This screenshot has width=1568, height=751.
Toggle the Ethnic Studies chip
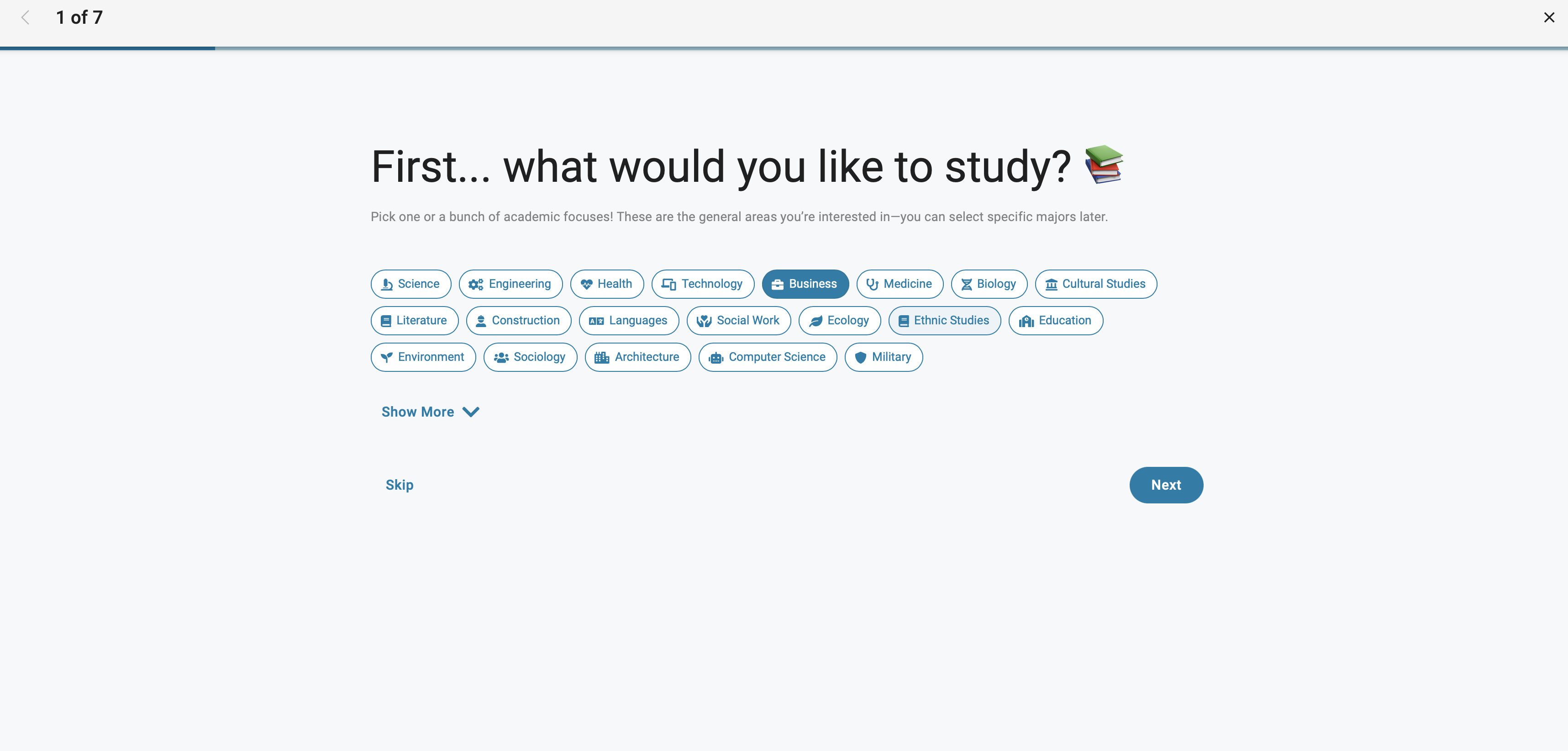[x=944, y=320]
